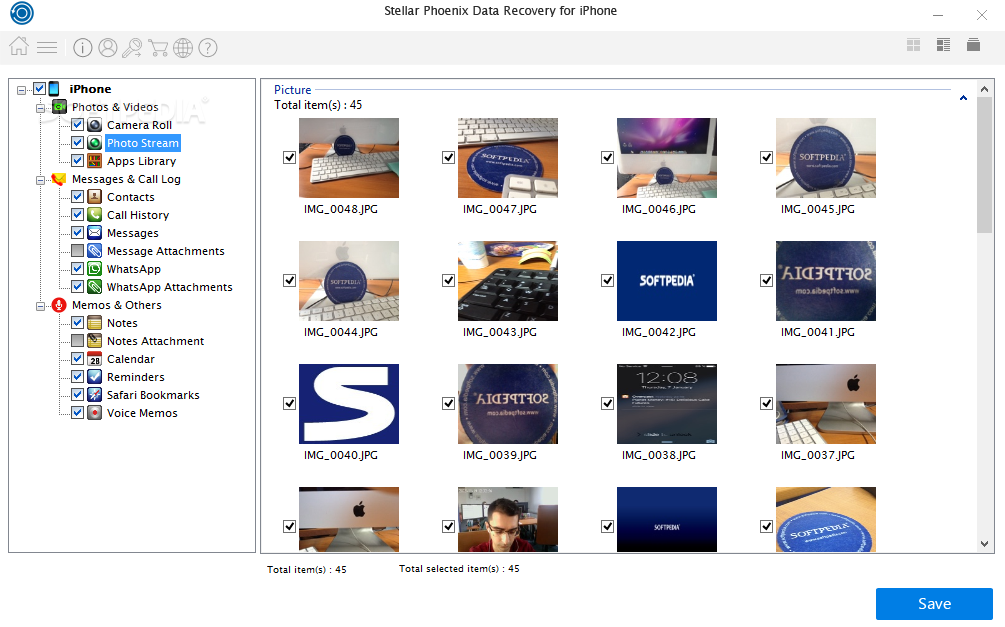Select the IMG_0045.JPG thumbnail

pyautogui.click(x=826, y=158)
